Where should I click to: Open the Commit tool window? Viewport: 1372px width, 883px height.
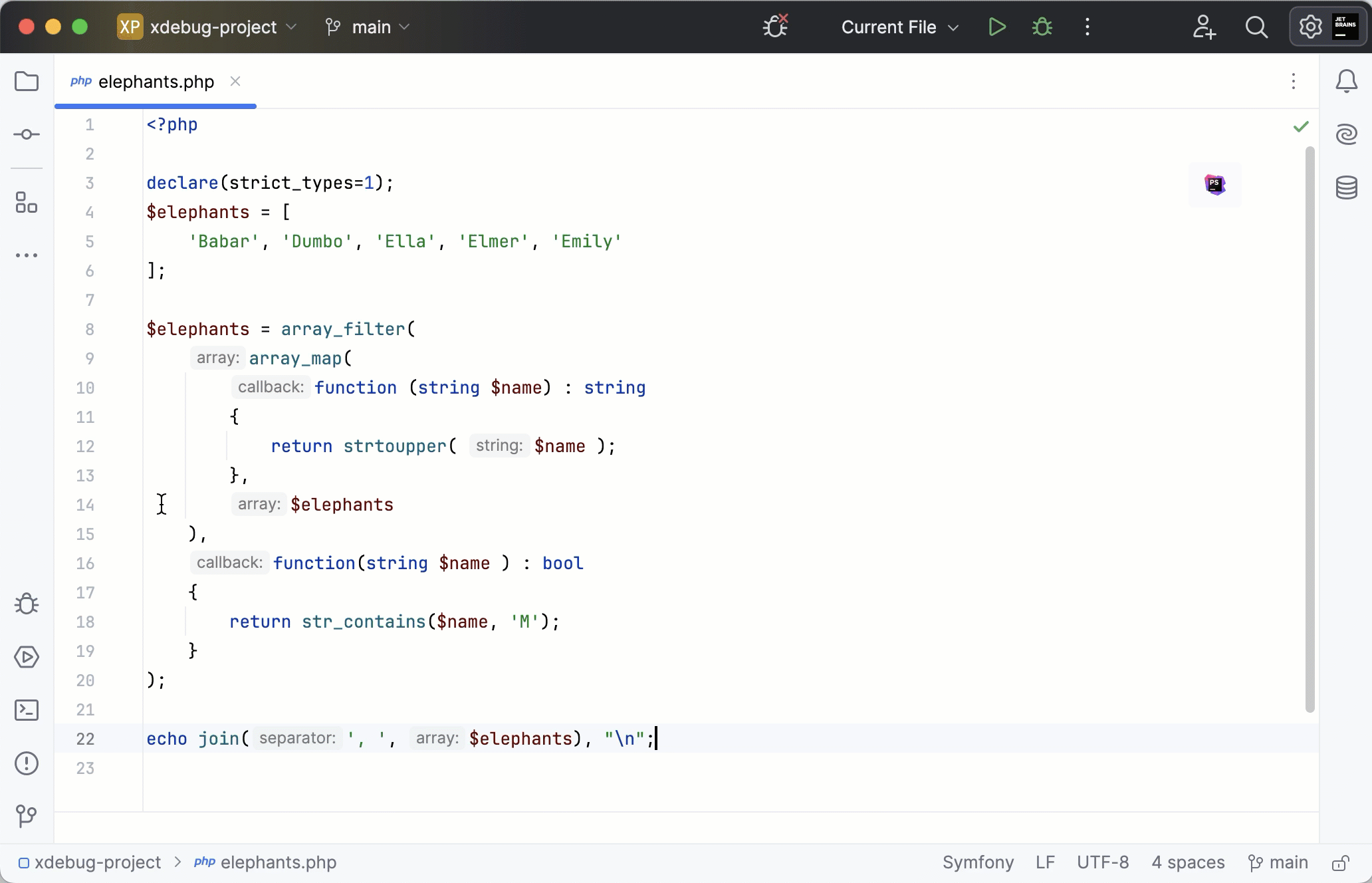(27, 134)
